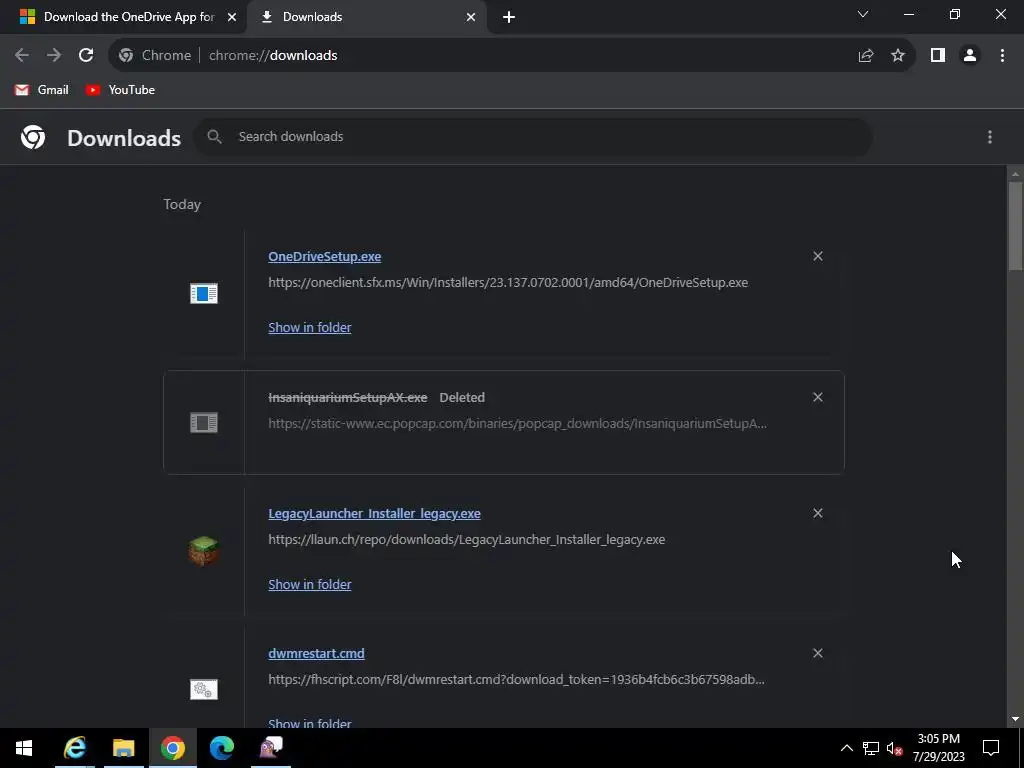Click the scrollbar down arrow
Screen dimensions: 1024x768
1015,719
